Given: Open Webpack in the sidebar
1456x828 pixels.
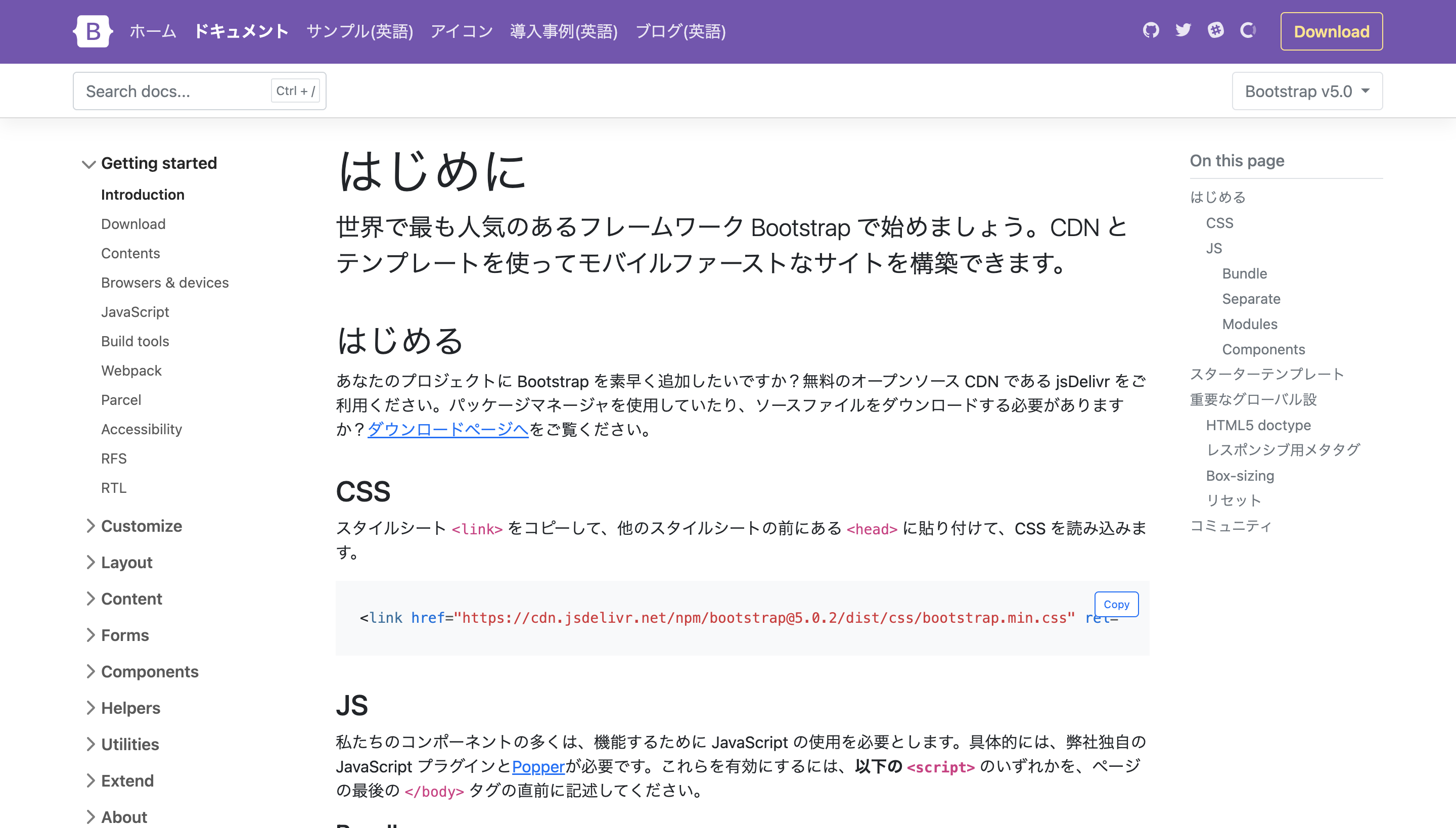Looking at the screenshot, I should [131, 371].
